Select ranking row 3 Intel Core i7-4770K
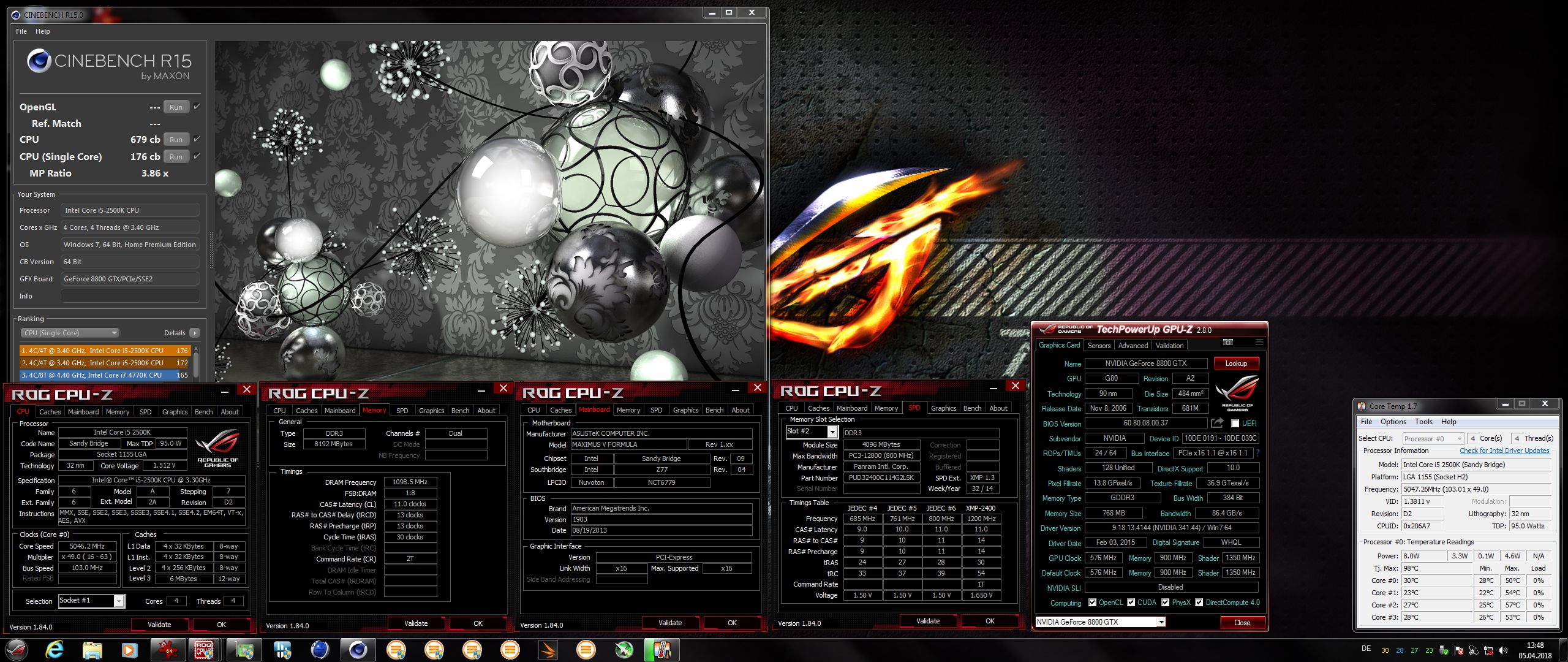The image size is (1568, 662). [x=105, y=375]
